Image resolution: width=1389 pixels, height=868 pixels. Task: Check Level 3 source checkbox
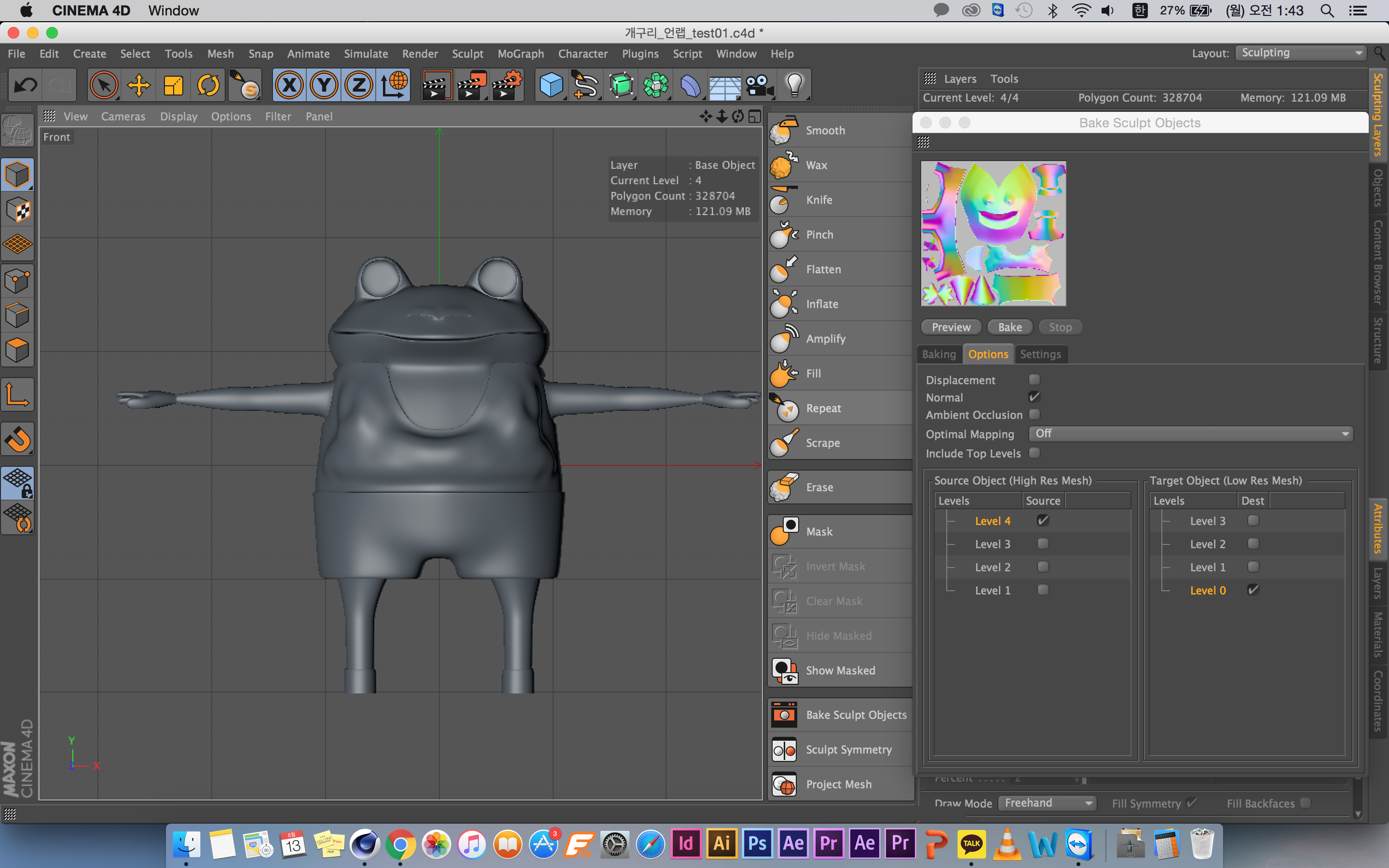[x=1043, y=543]
